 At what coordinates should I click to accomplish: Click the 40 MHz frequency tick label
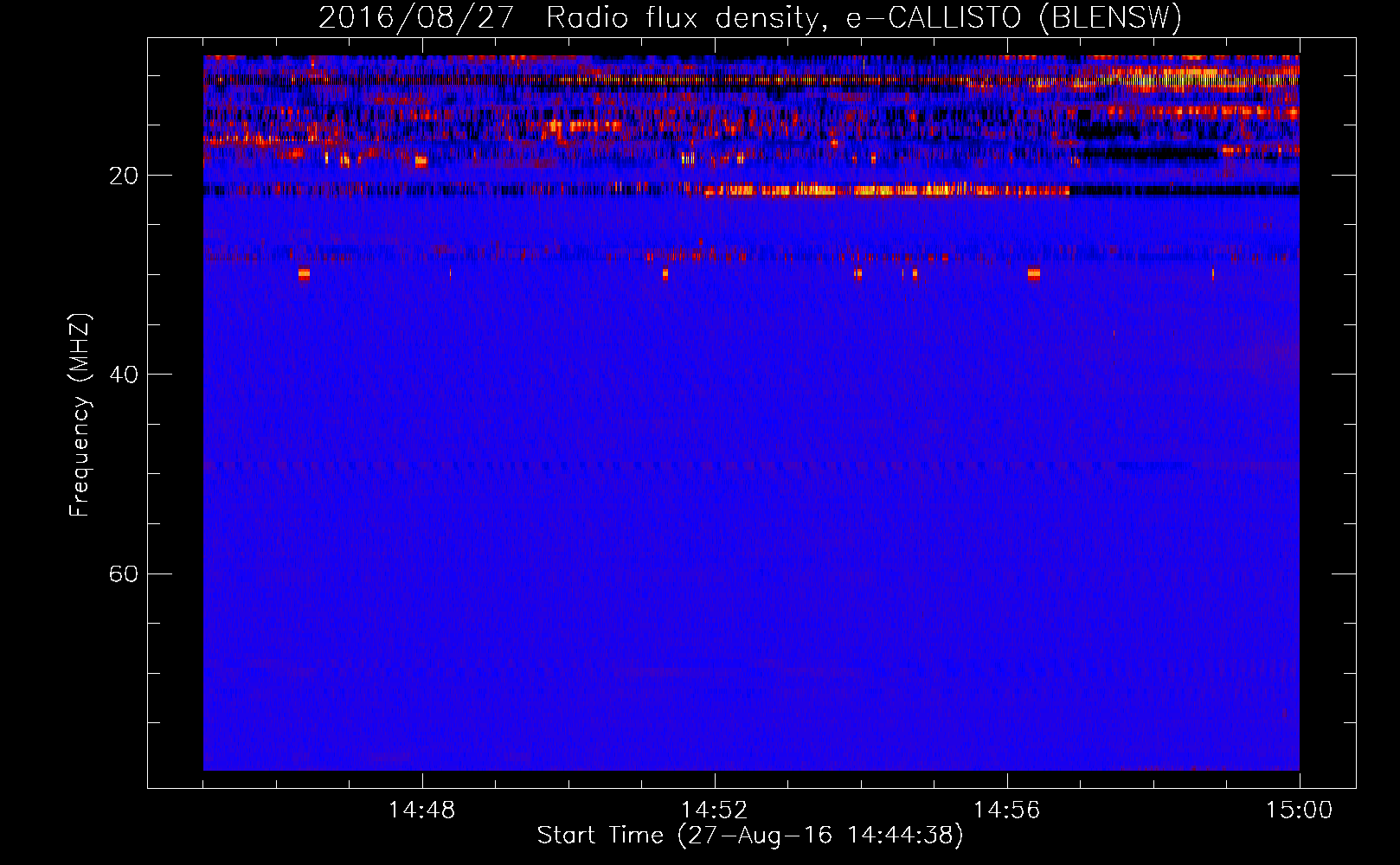(x=123, y=375)
